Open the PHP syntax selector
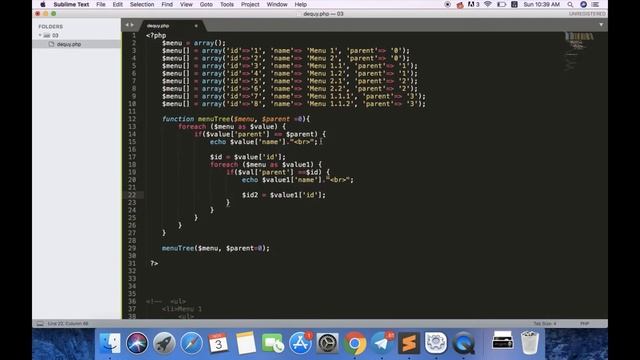The width and height of the screenshot is (640, 360). [584, 324]
